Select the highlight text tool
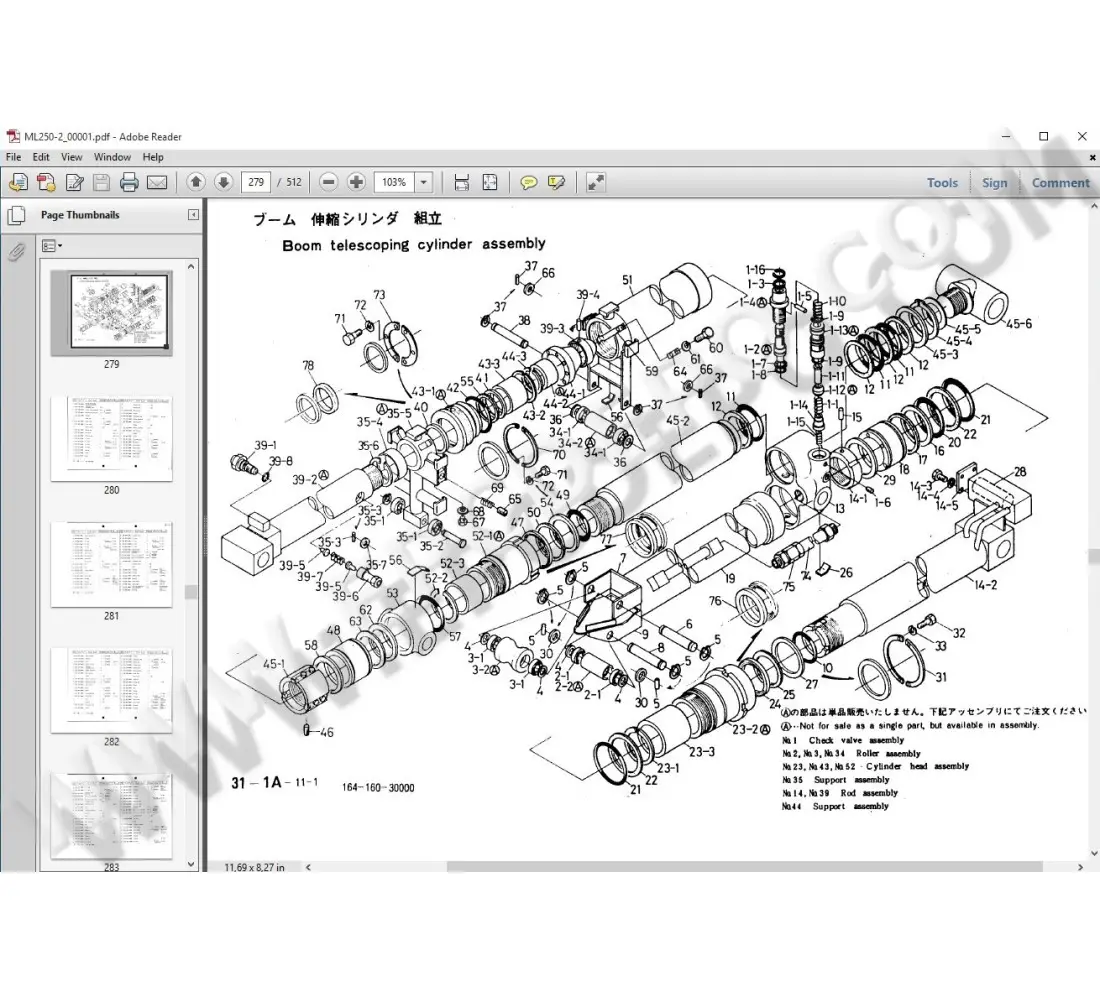This screenshot has width=1100, height=1000. [x=556, y=182]
